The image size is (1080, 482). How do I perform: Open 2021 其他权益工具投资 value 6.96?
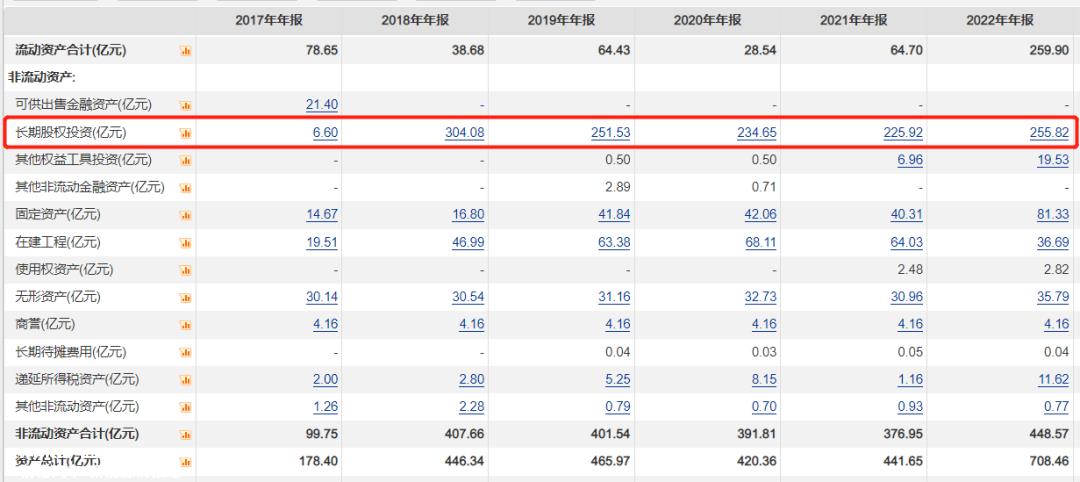(x=910, y=160)
